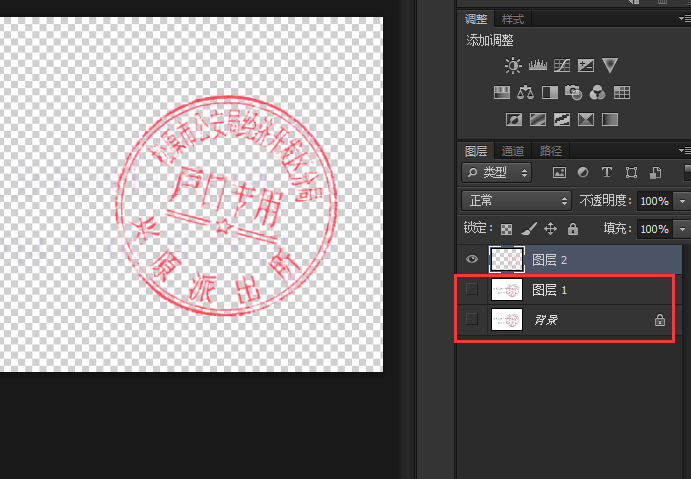
Task: Open the 填充 slider arrow
Action: coord(682,229)
